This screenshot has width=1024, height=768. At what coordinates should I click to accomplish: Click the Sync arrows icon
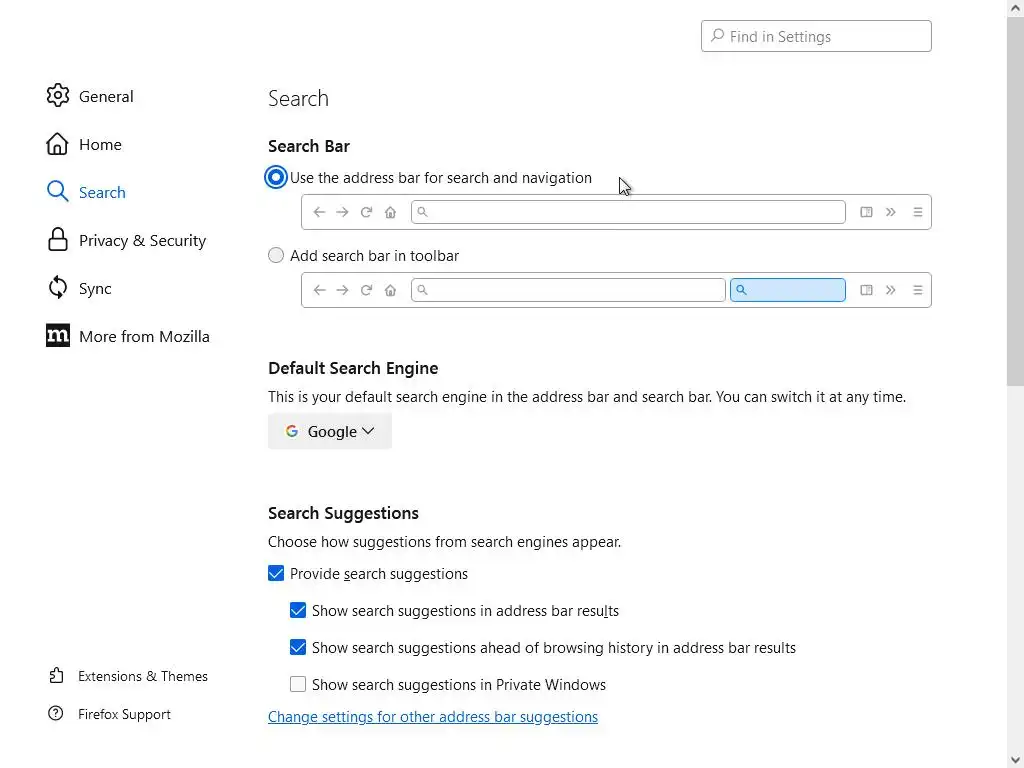point(58,288)
